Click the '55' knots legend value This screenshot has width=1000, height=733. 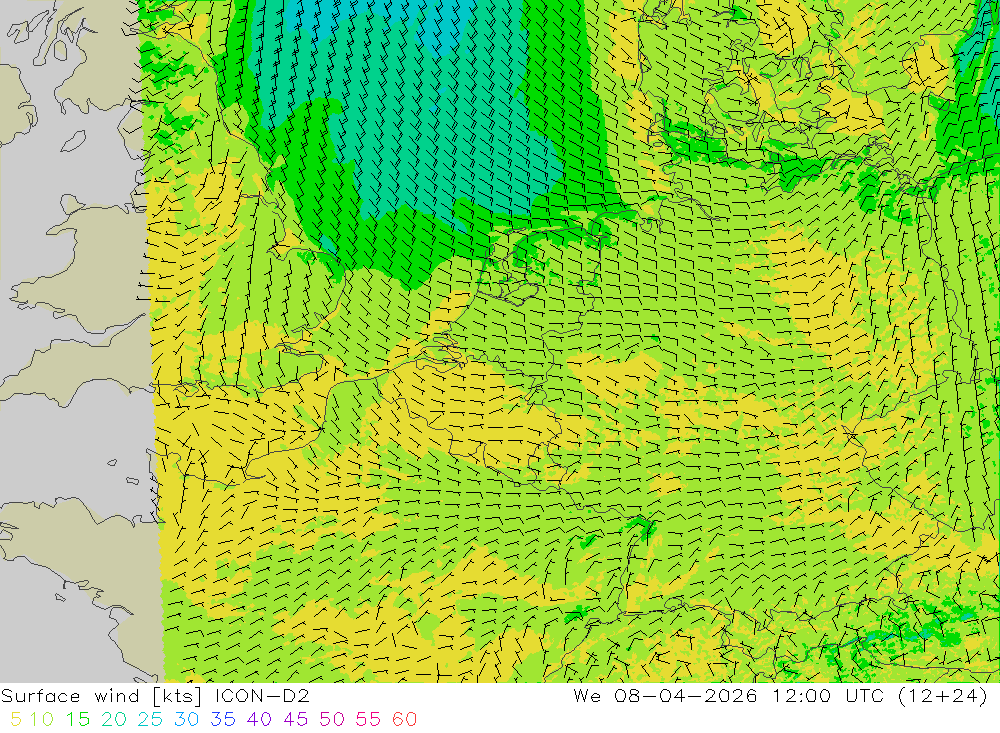[x=369, y=720]
